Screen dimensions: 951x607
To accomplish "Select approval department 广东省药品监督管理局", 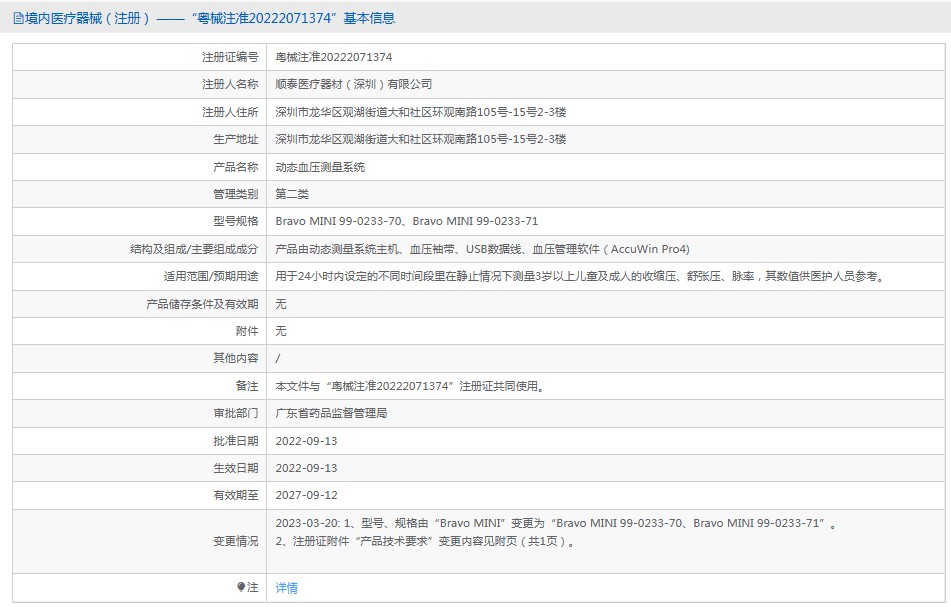I will pos(331,414).
